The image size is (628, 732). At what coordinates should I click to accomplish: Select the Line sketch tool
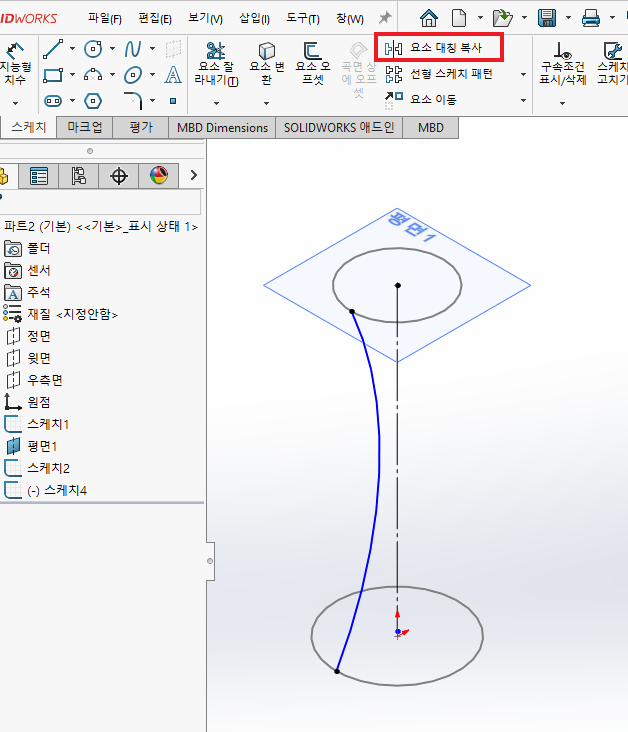(x=53, y=49)
